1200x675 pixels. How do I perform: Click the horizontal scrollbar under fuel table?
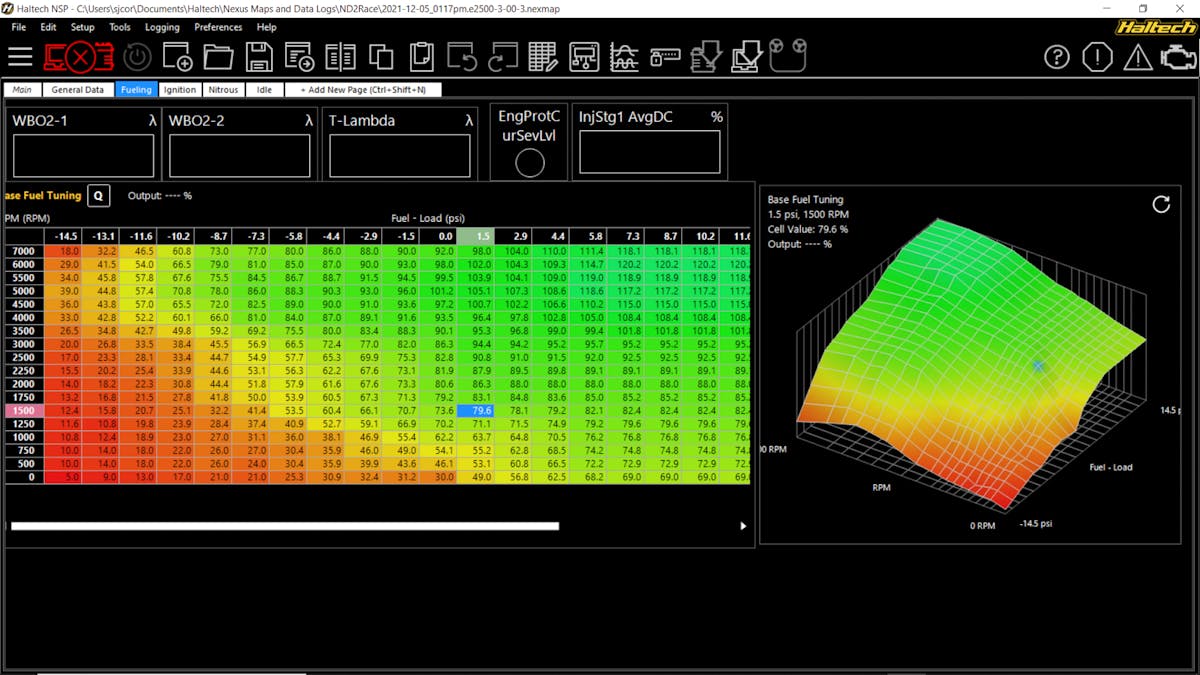(x=284, y=526)
